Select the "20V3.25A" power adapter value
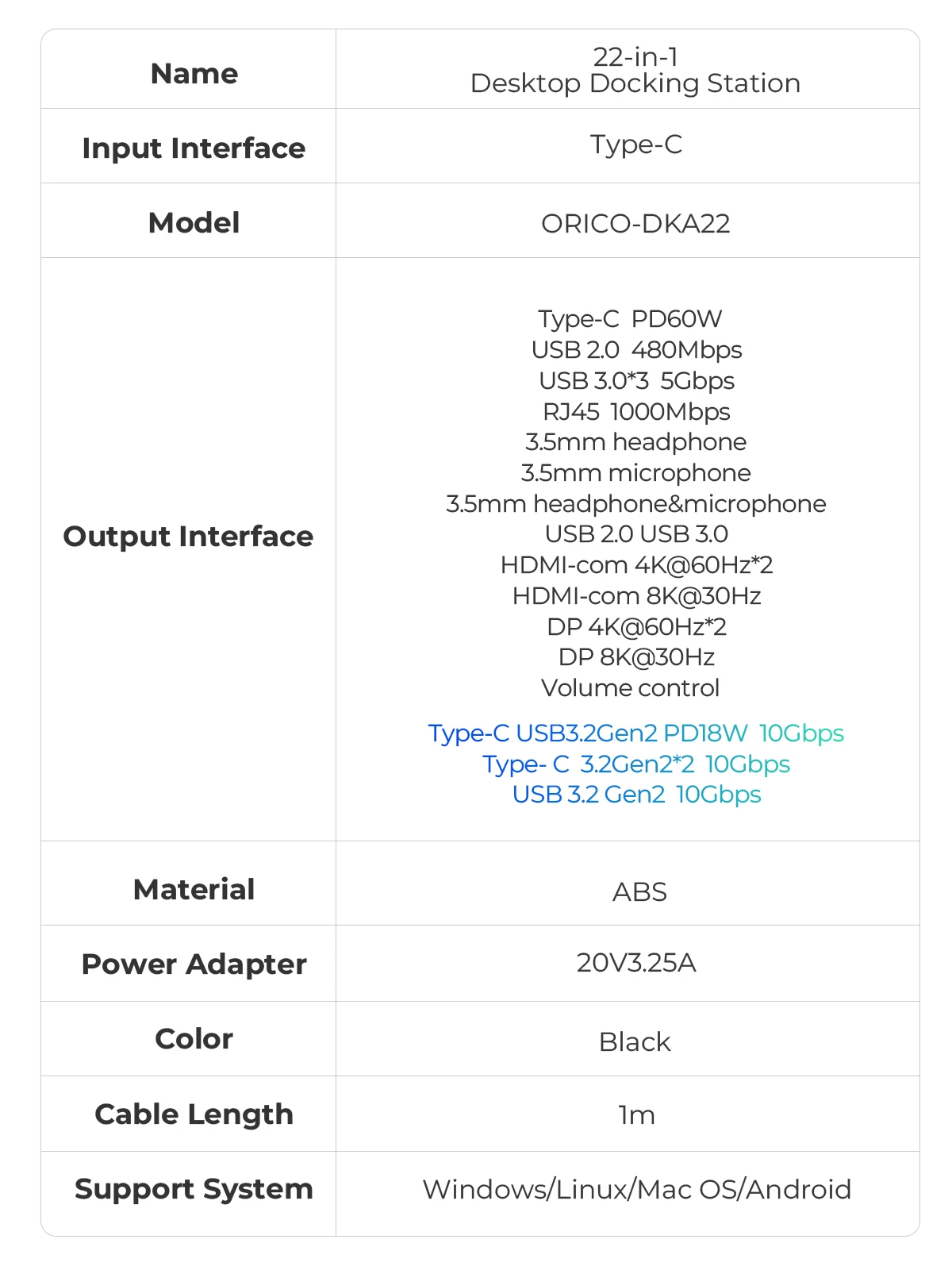Screen dimensions: 952x1270 pos(636,963)
